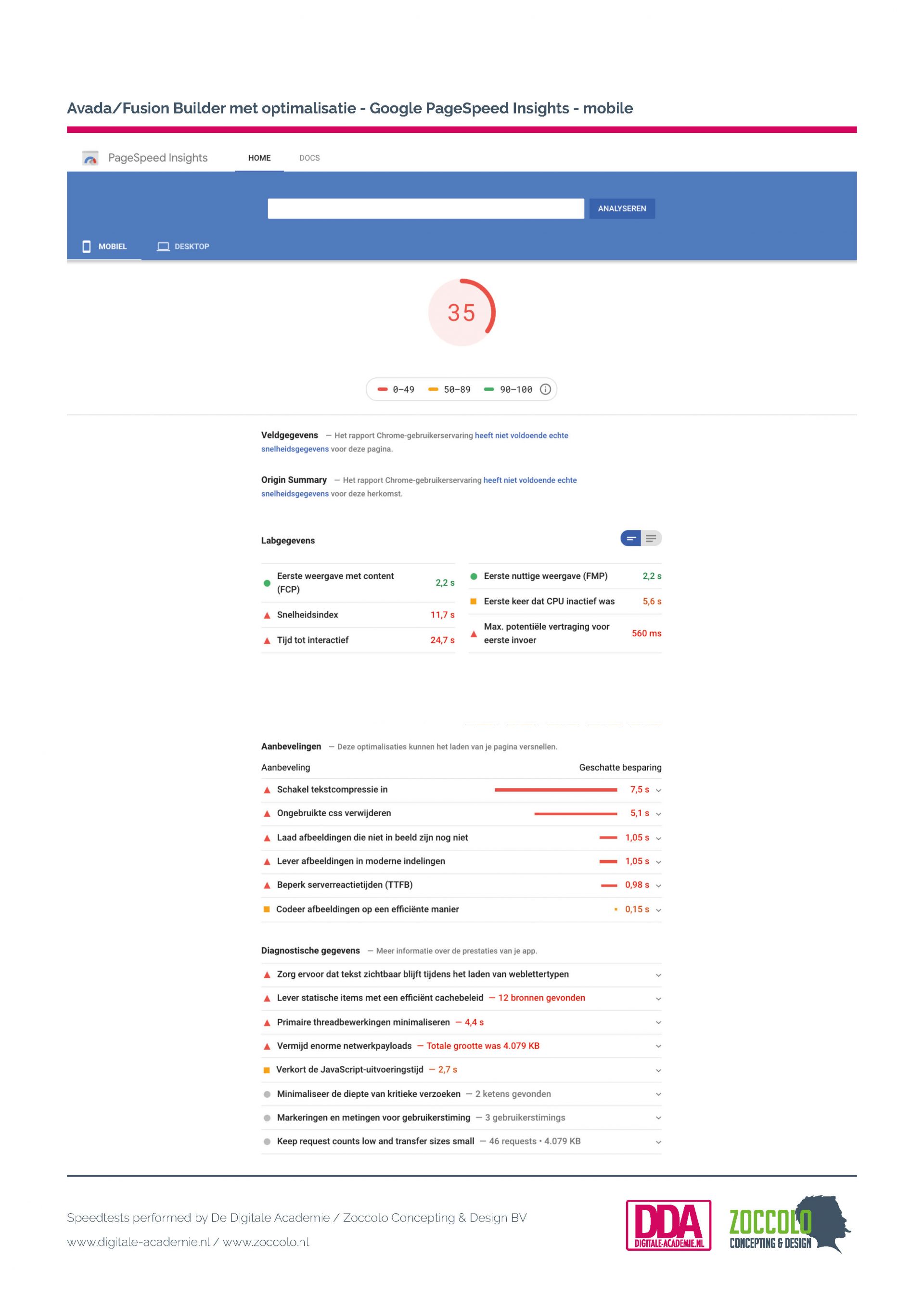Click the 5,1 s savings bar
The width and height of the screenshot is (924, 1296).
pyautogui.click(x=576, y=814)
